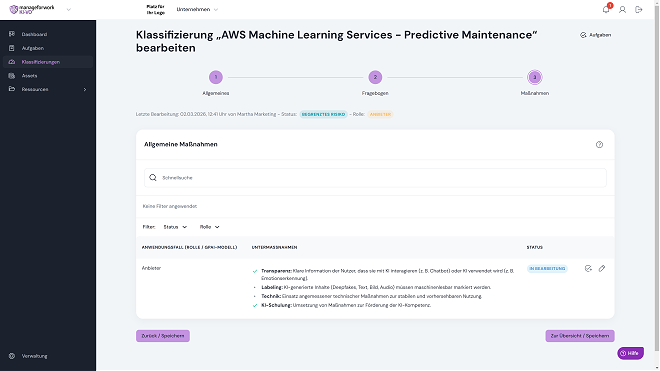The height and width of the screenshot is (371, 660).
Task: Click the Fragebogen step label
Action: 375,93
